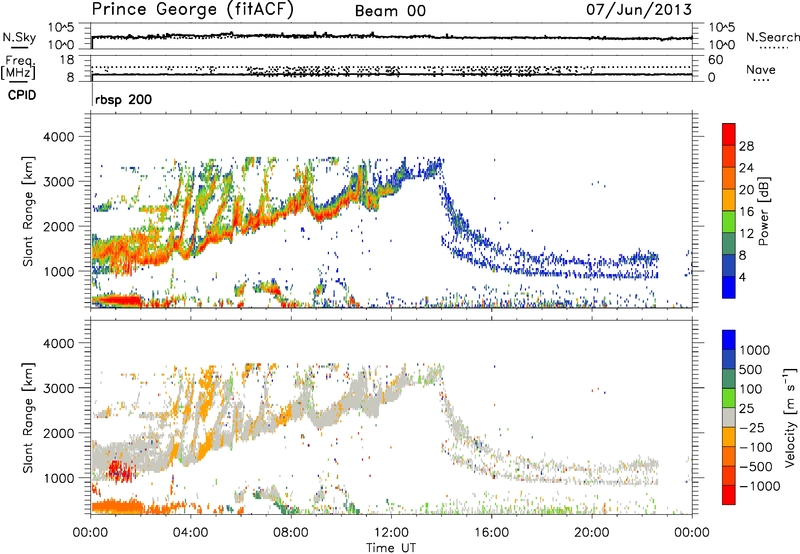This screenshot has width=800, height=554.
Task: Click the '4000' tick on power panel
Action: click(59, 137)
